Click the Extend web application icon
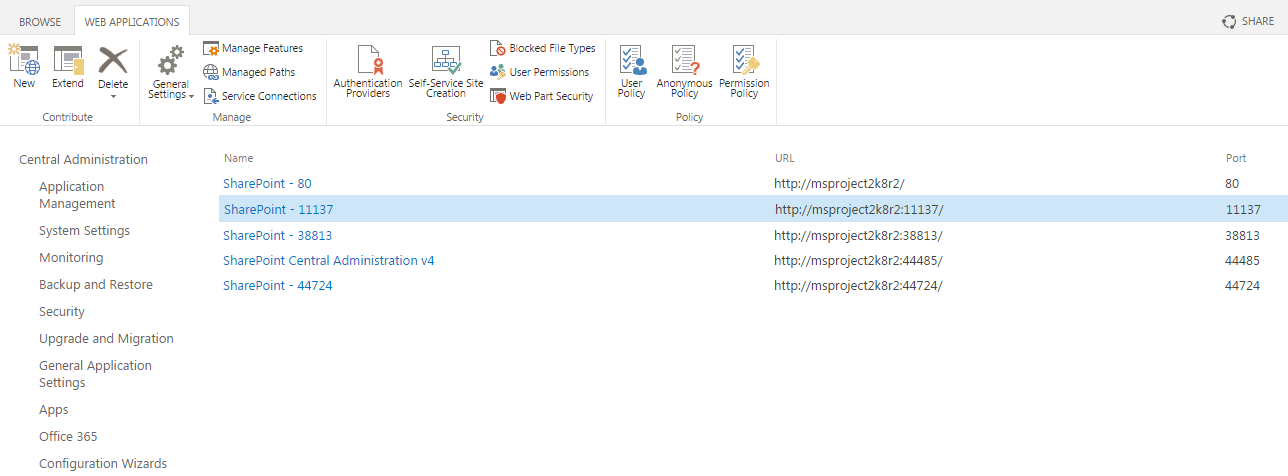 [68, 59]
